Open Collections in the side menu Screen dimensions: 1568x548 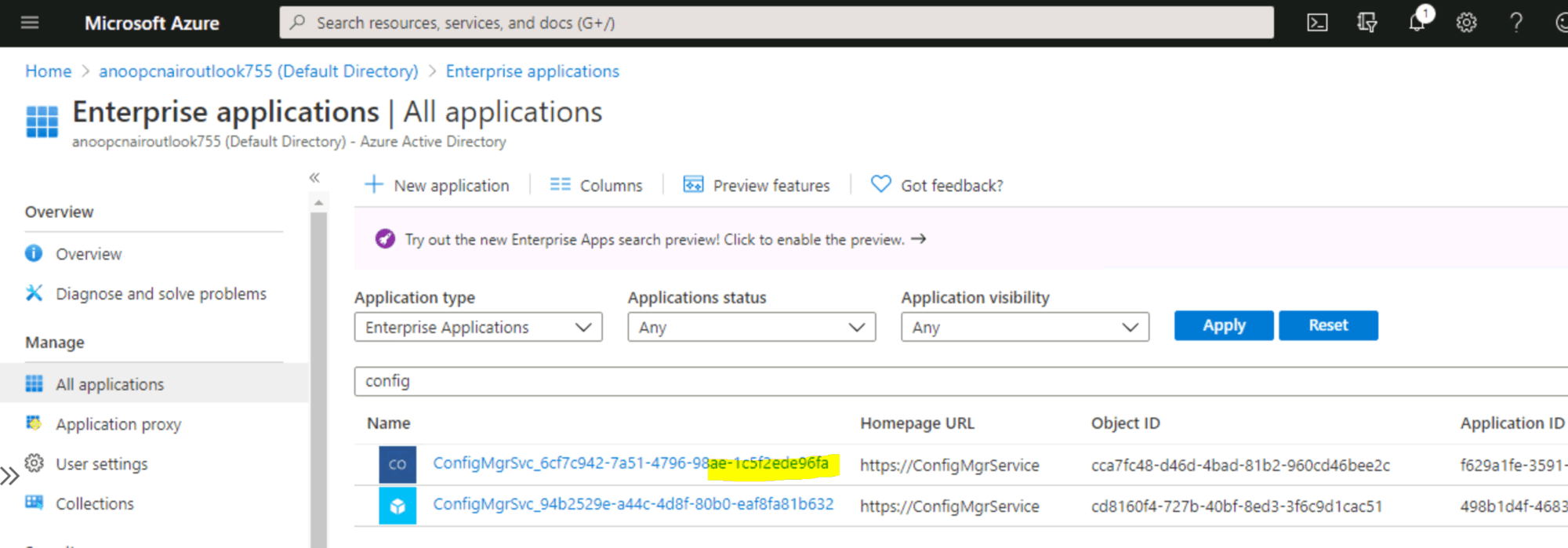tap(95, 503)
